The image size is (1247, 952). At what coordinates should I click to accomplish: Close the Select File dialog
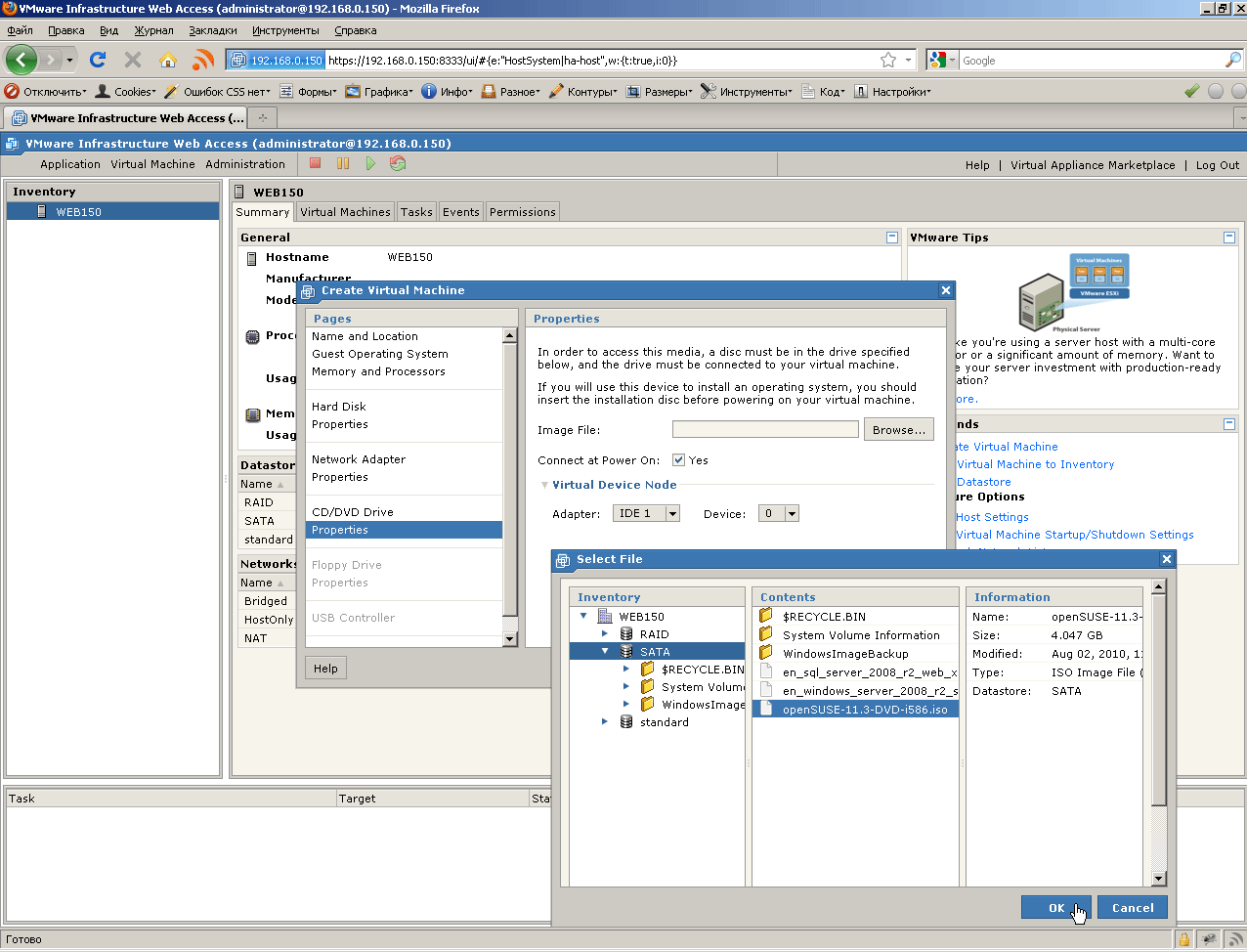[1166, 559]
